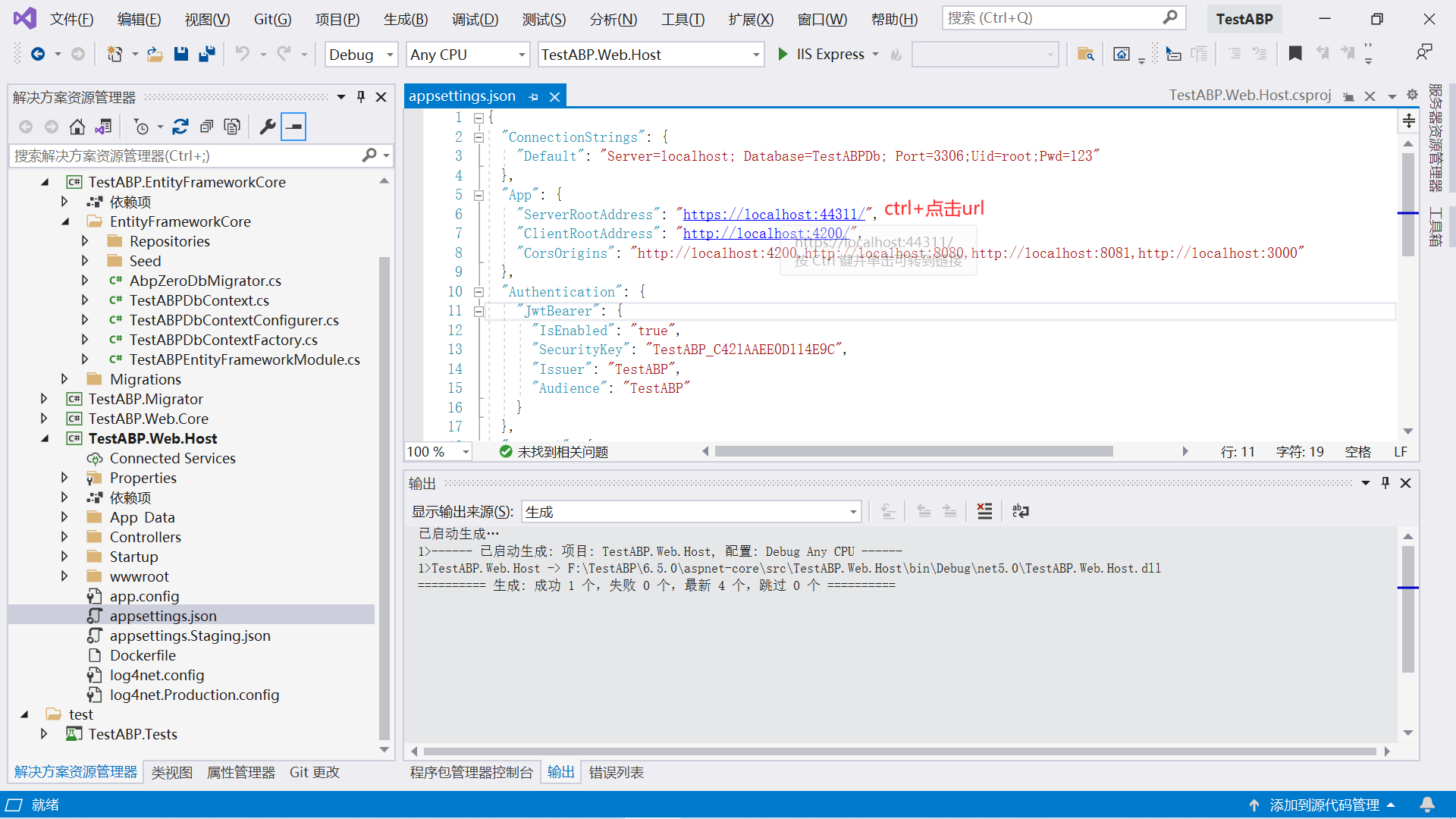This screenshot has width=1456, height=819.
Task: Open the 调试(D) menu
Action: pyautogui.click(x=475, y=19)
